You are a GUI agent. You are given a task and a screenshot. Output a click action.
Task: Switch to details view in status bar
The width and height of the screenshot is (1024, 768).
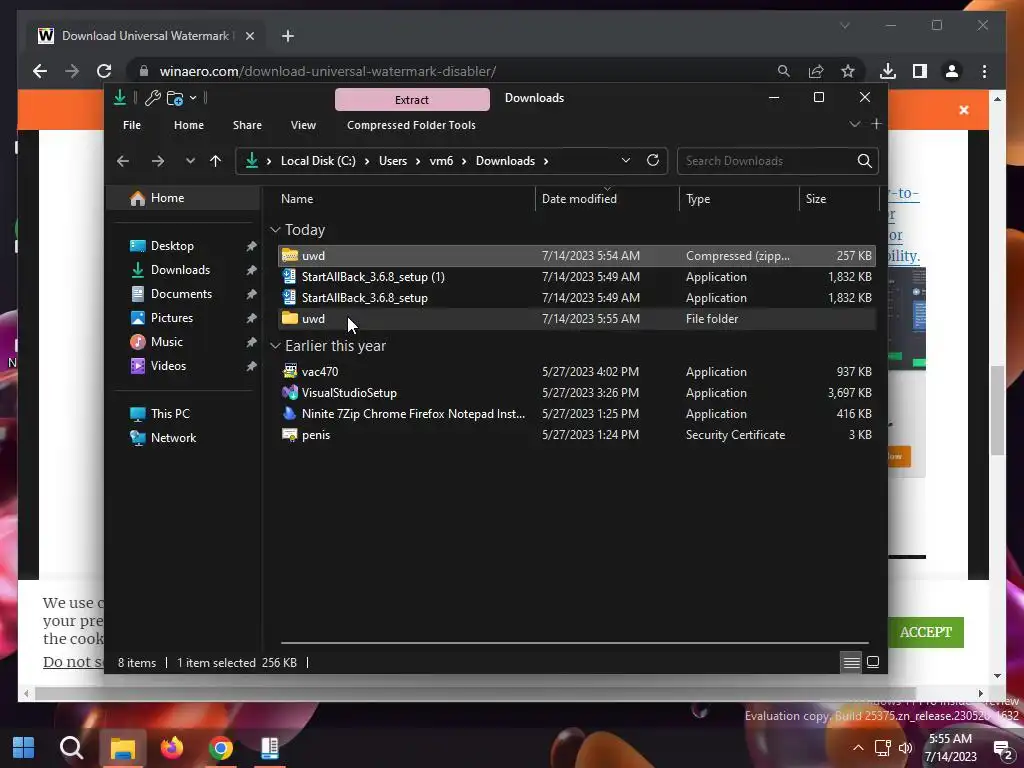[852, 662]
